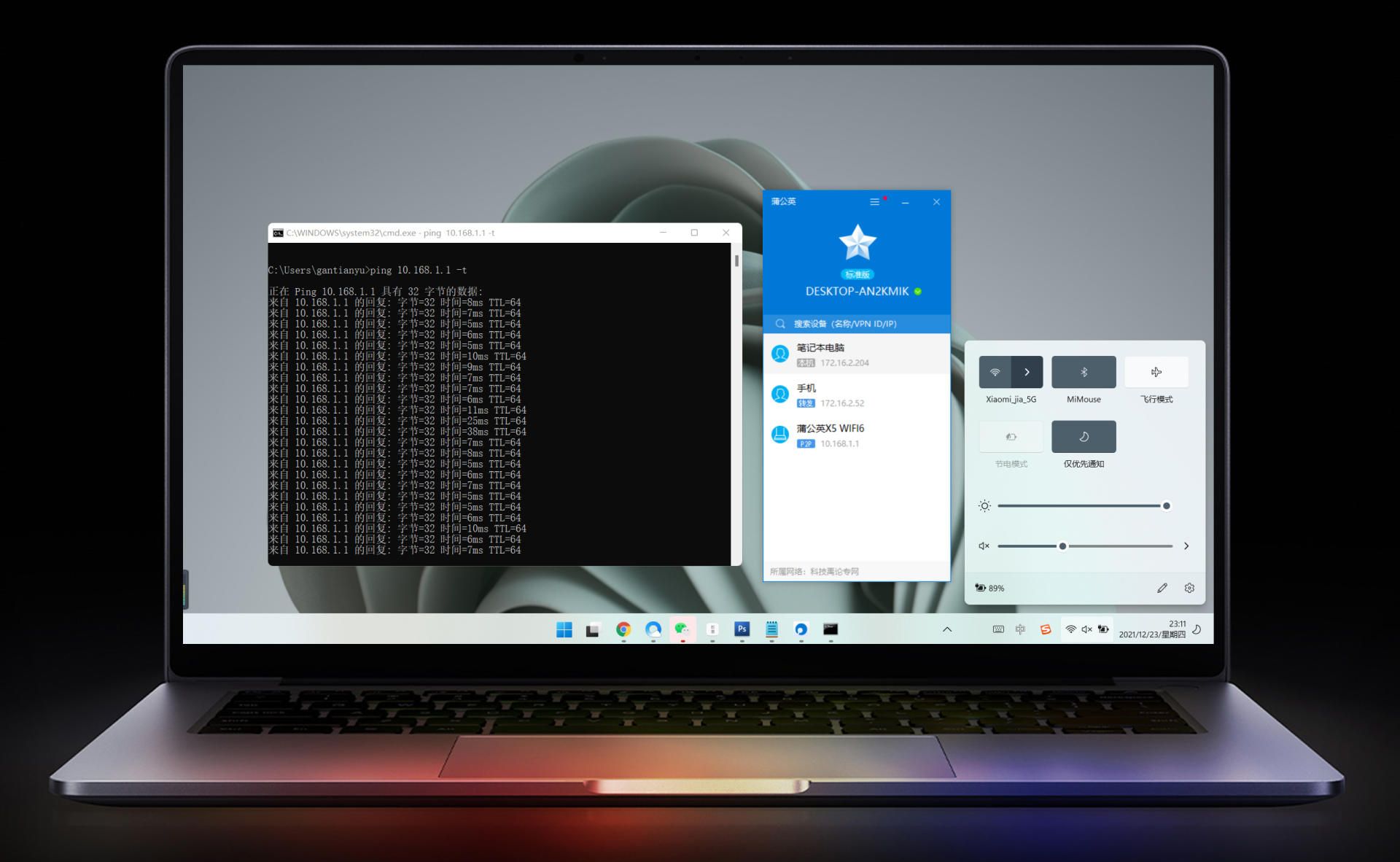Select the 手机 device row
This screenshot has height=862, width=1400.
point(857,395)
